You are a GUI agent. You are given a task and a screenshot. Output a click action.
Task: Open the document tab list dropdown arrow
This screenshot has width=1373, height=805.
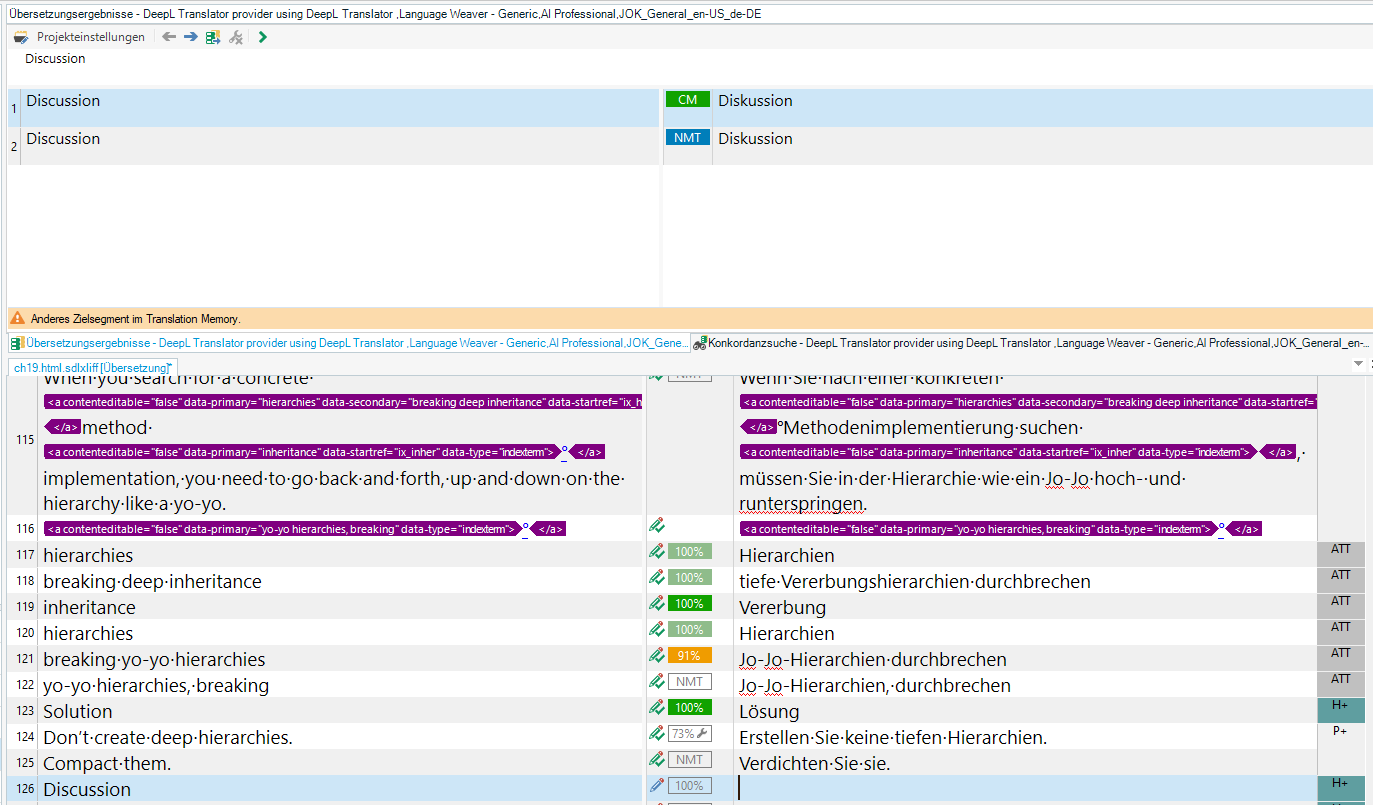[x=1358, y=364]
